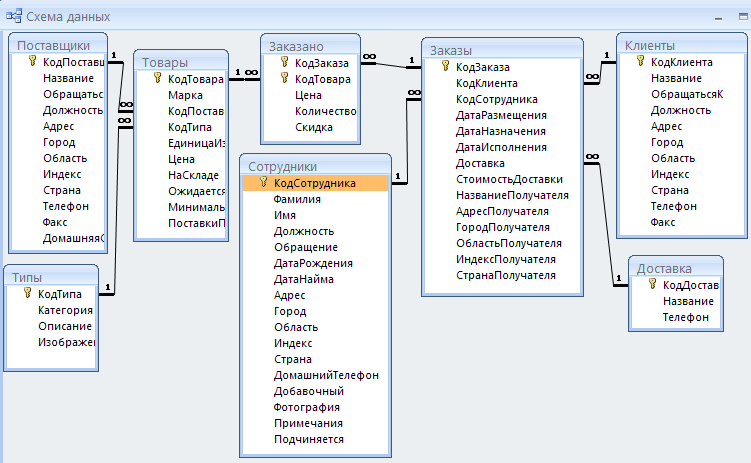The height and width of the screenshot is (463, 751).
Task: Select the Доставка field inside Заказы table
Action: (480, 163)
